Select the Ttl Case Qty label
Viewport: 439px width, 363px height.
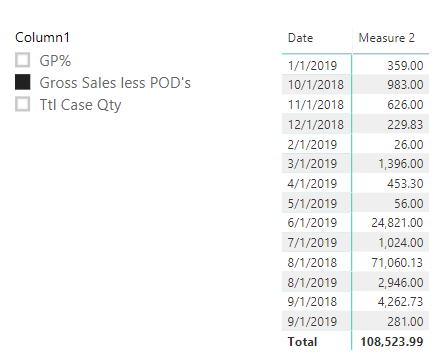point(80,105)
